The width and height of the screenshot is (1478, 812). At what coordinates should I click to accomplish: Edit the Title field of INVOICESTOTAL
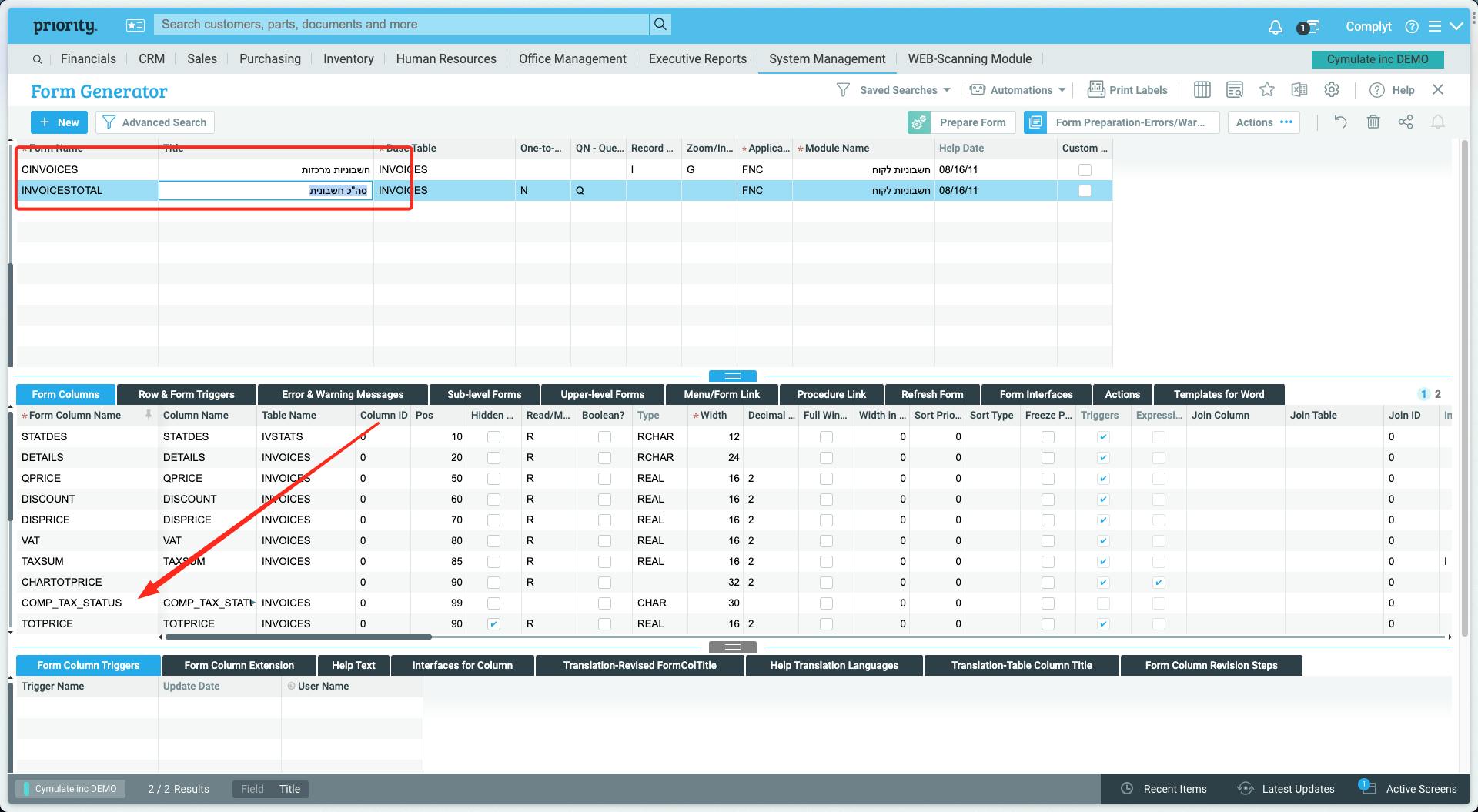pyautogui.click(x=266, y=191)
